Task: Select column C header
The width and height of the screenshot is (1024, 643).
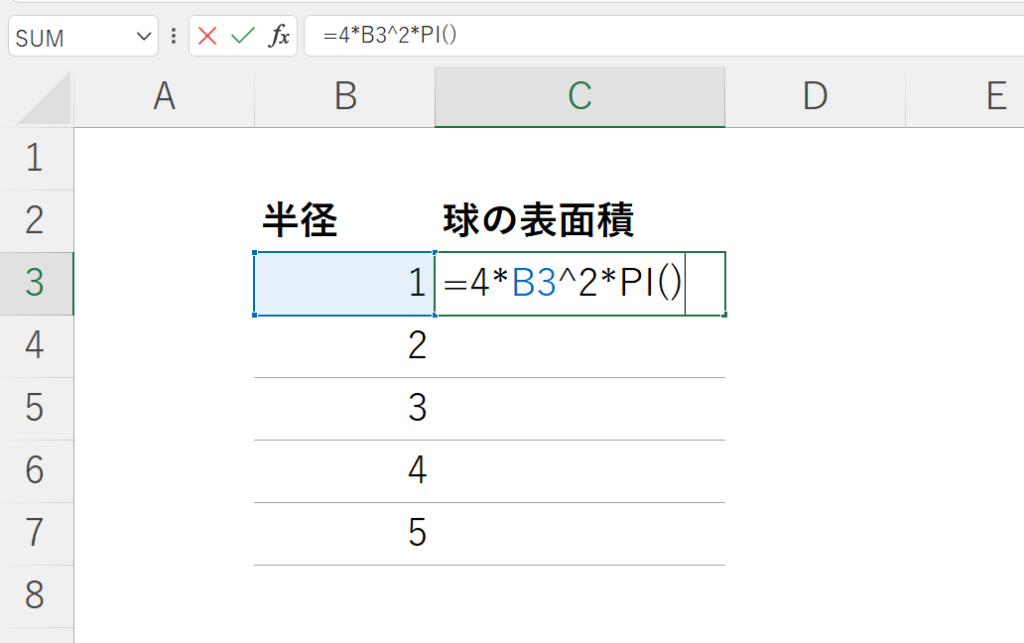Action: [580, 97]
